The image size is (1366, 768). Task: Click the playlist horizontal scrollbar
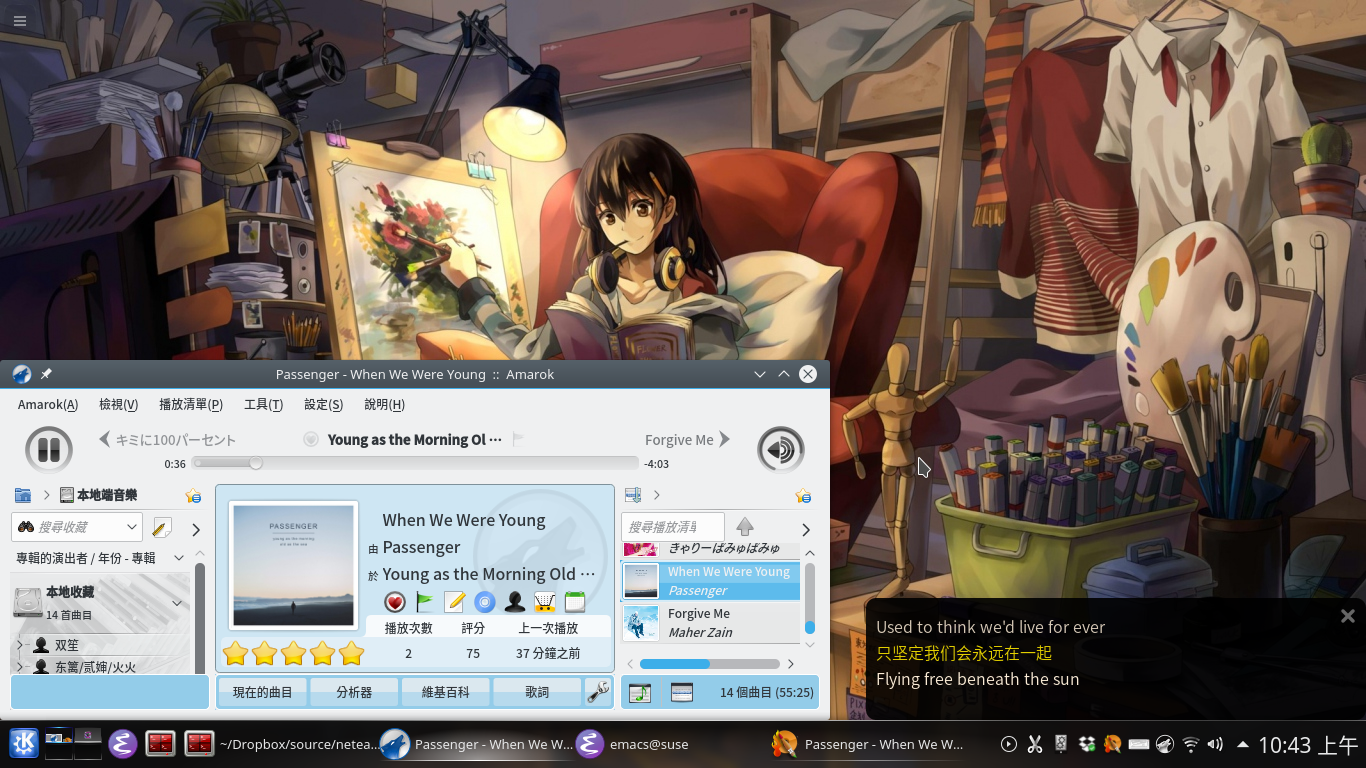[709, 664]
